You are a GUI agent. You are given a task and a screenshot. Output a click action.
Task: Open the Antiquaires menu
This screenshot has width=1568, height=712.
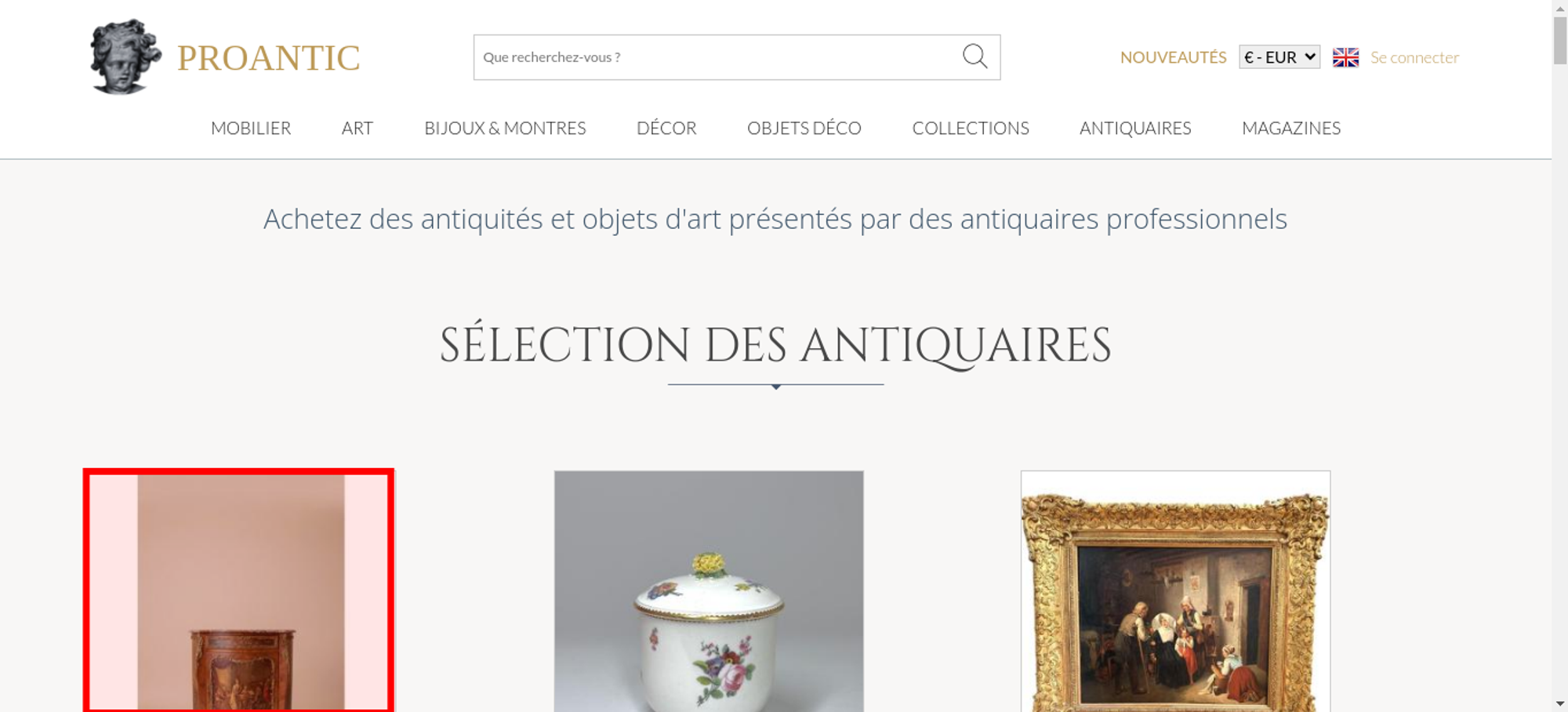coord(1135,128)
